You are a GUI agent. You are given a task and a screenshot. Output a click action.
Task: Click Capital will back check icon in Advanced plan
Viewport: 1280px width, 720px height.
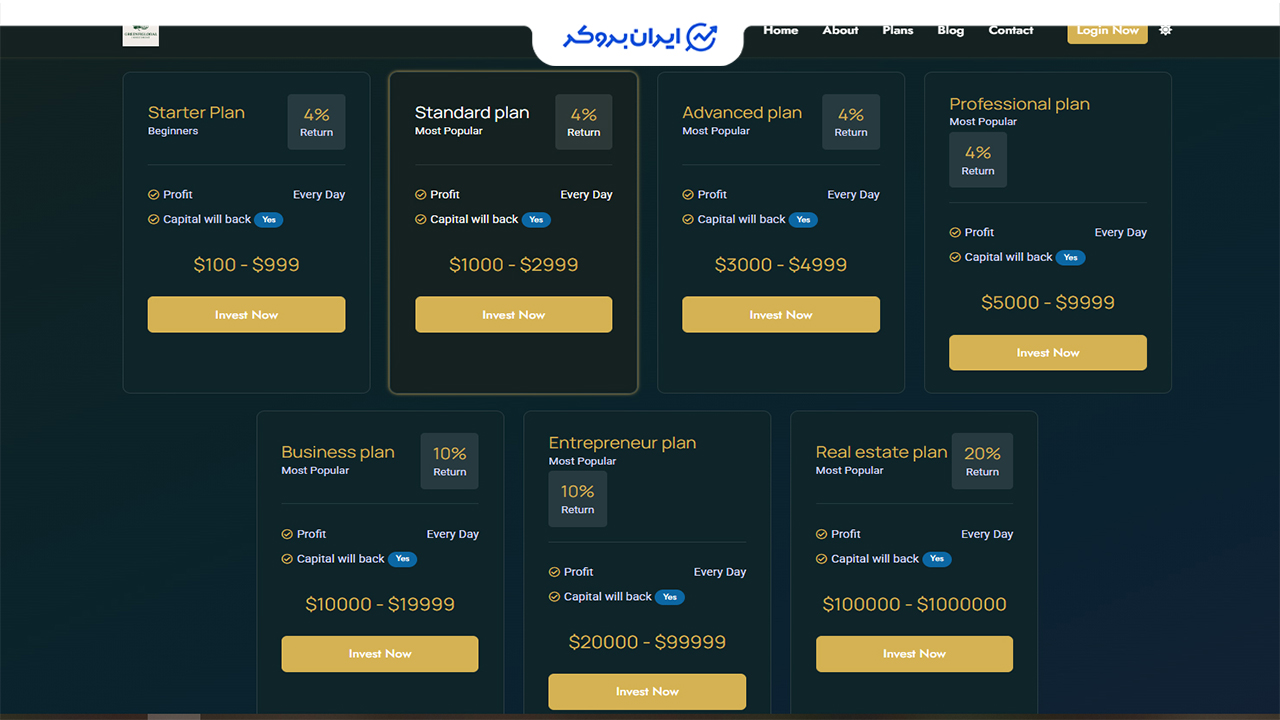pyautogui.click(x=688, y=219)
